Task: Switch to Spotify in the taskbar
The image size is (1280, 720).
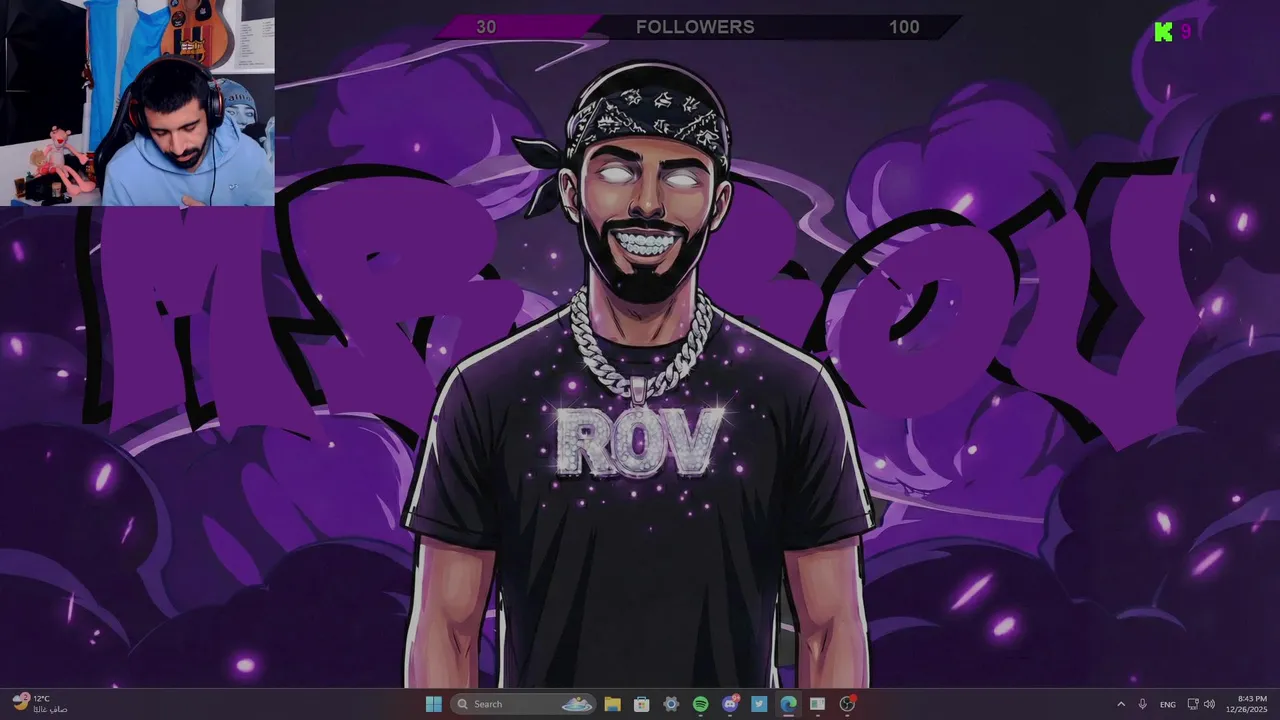Action: point(700,704)
